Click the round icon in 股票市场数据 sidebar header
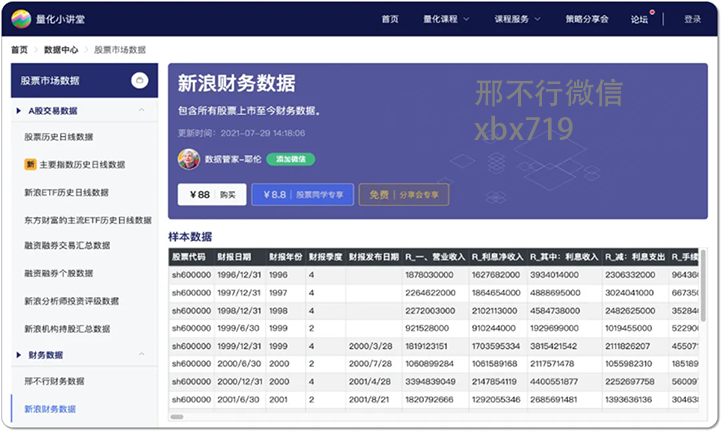Image resolution: width=722 pixels, height=432 pixels. tap(140, 81)
